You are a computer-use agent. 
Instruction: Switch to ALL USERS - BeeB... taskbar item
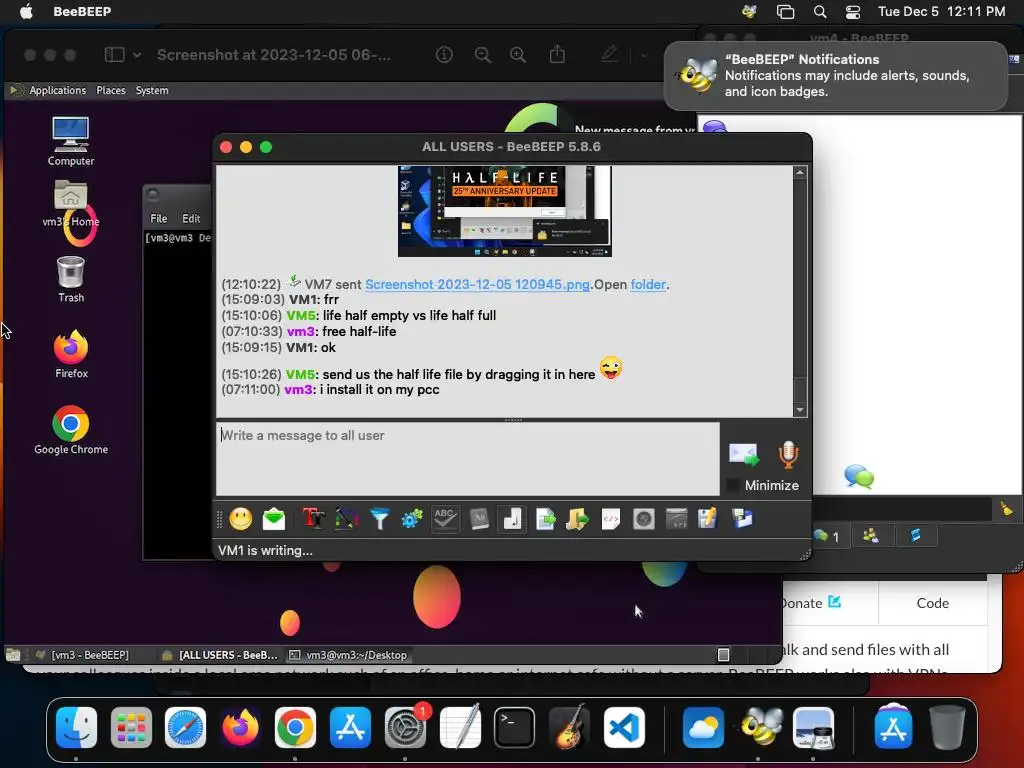coord(221,655)
